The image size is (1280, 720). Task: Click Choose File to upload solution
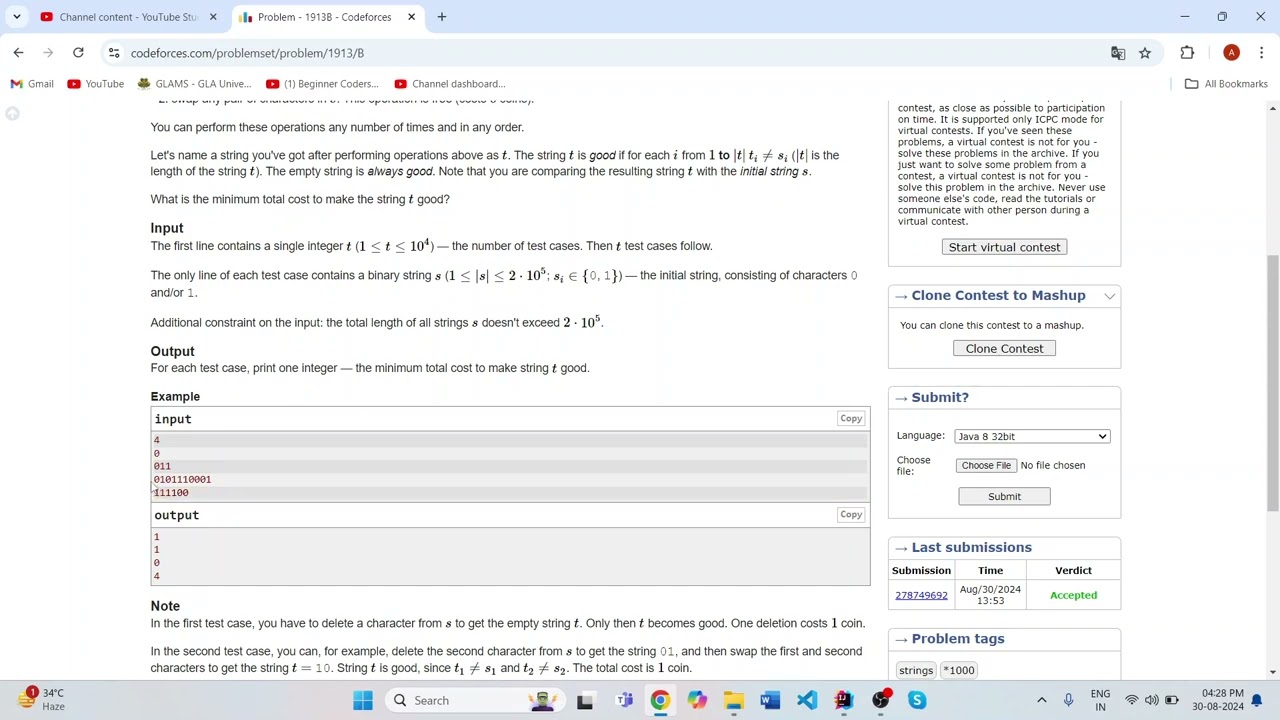tap(986, 465)
